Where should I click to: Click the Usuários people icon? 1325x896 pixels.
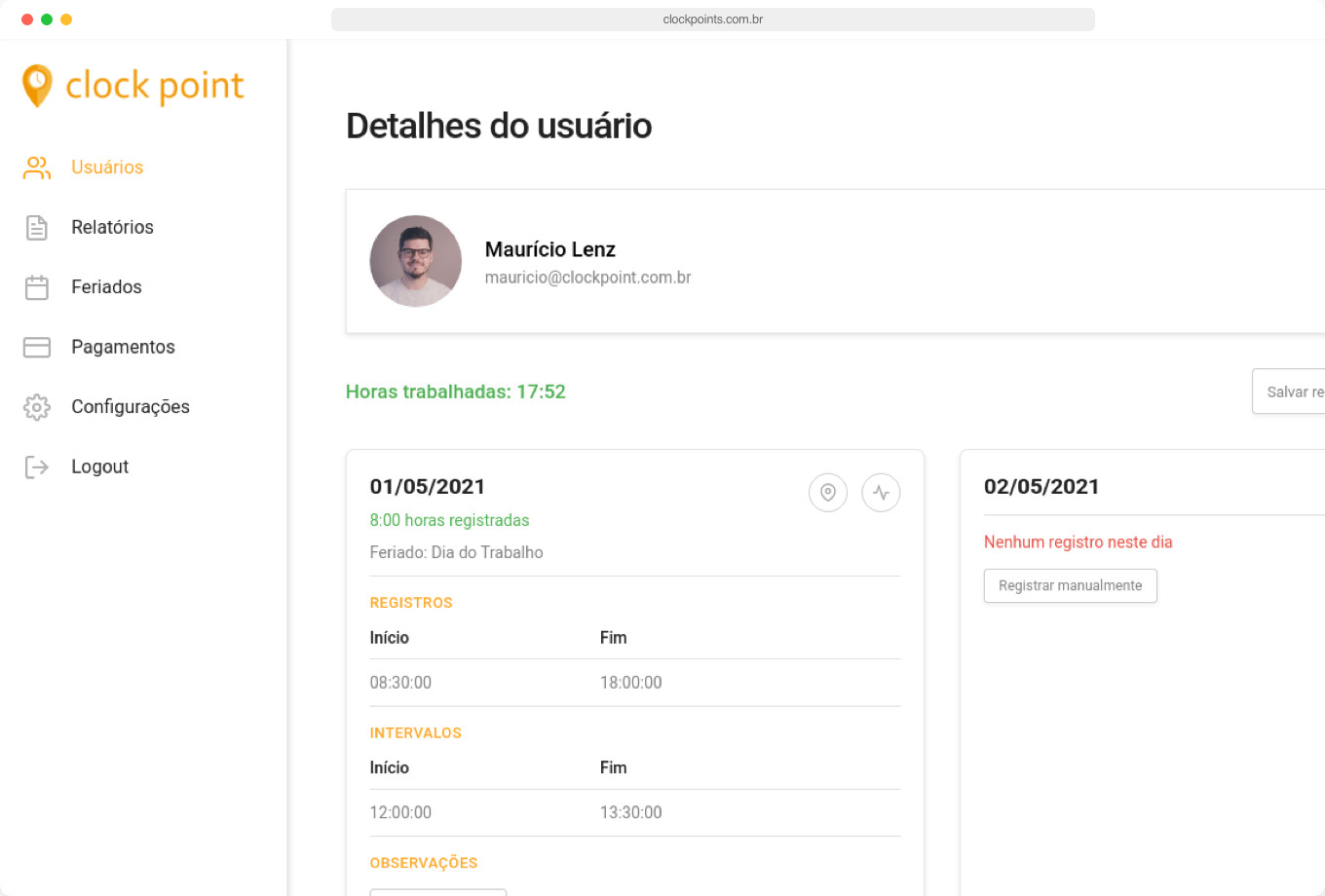pyautogui.click(x=37, y=168)
